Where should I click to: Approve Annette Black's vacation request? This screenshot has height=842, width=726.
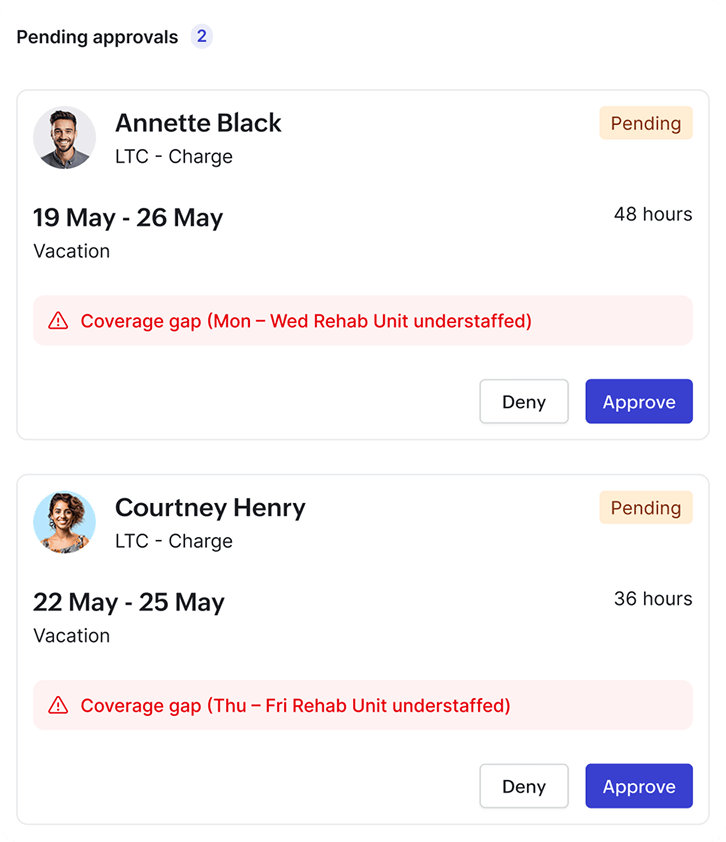[639, 401]
